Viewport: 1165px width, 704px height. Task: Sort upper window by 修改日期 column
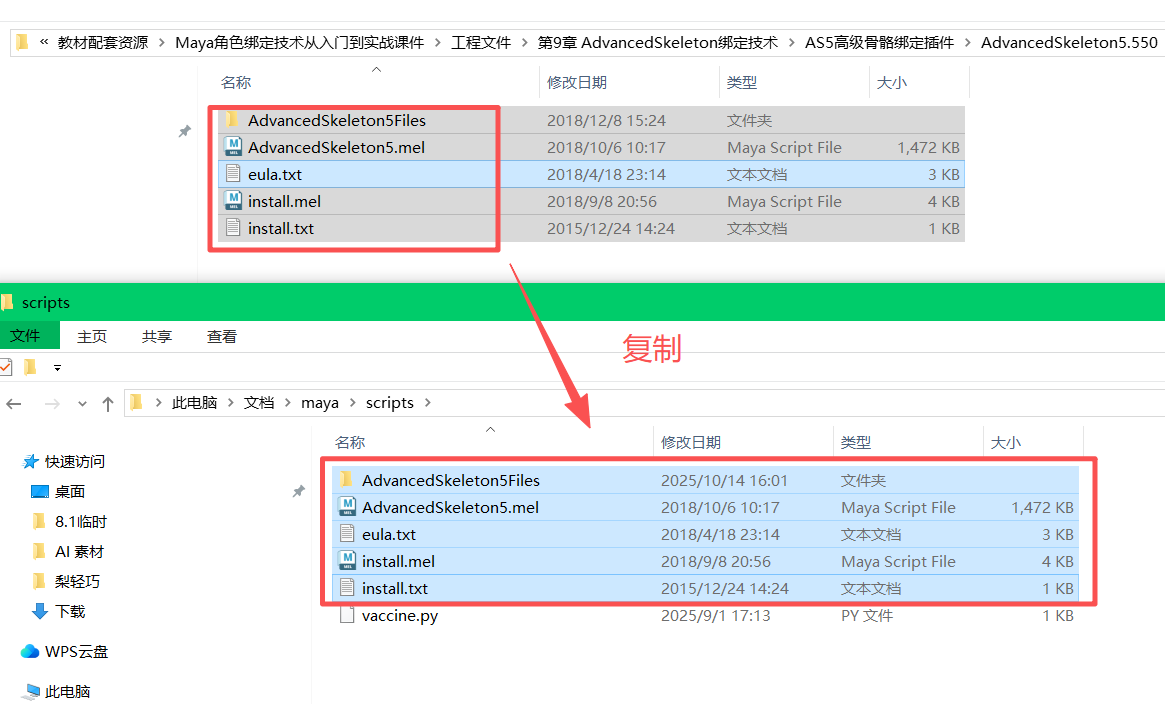click(x=577, y=82)
